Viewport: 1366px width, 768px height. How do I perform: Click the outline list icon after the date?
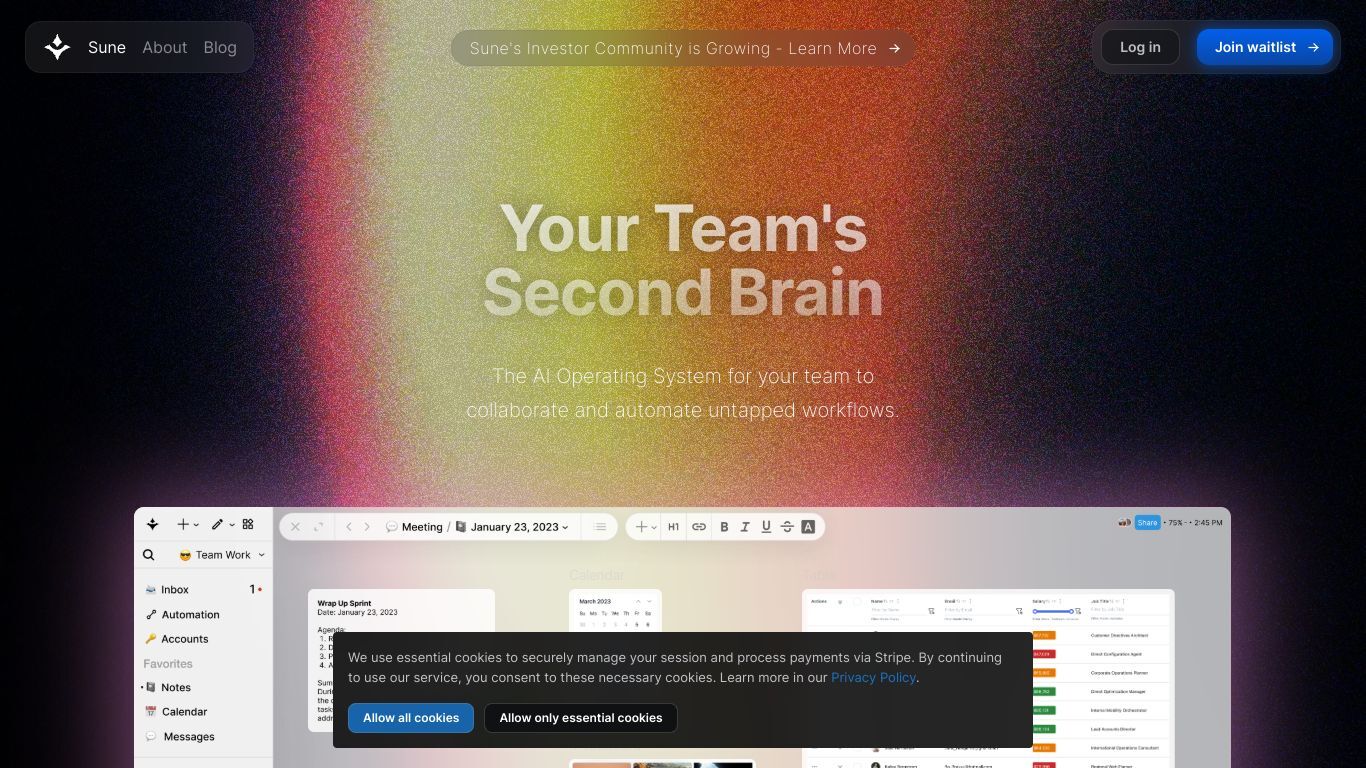click(x=600, y=527)
